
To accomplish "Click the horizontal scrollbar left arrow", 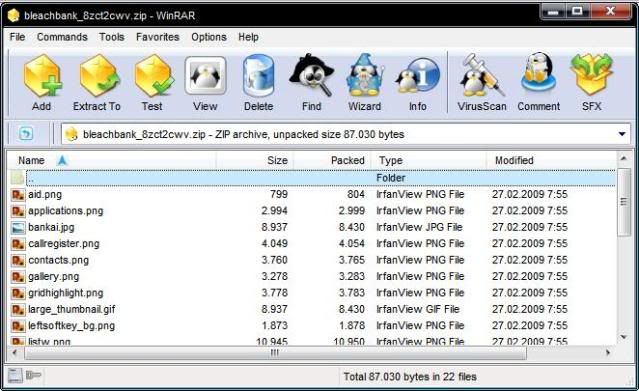I will point(15,353).
